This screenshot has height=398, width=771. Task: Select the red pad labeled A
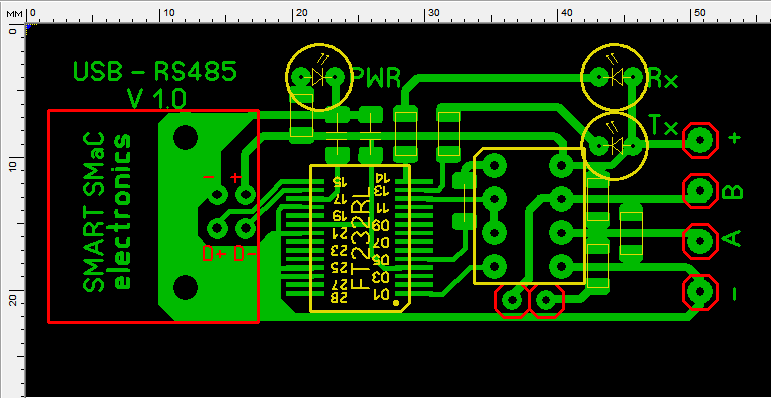(700, 241)
